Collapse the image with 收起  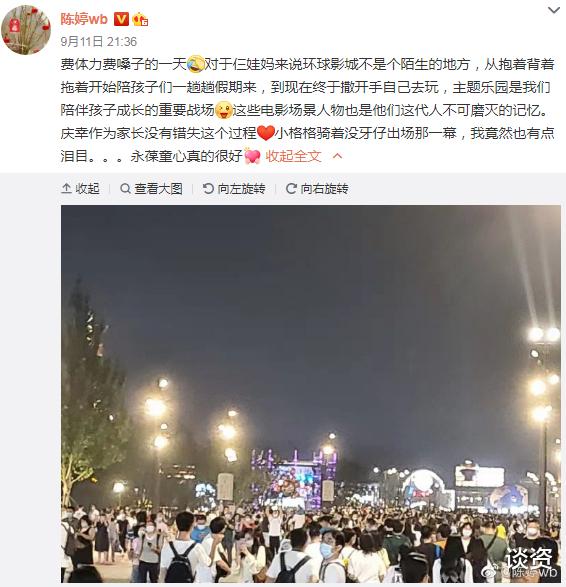coord(80,189)
